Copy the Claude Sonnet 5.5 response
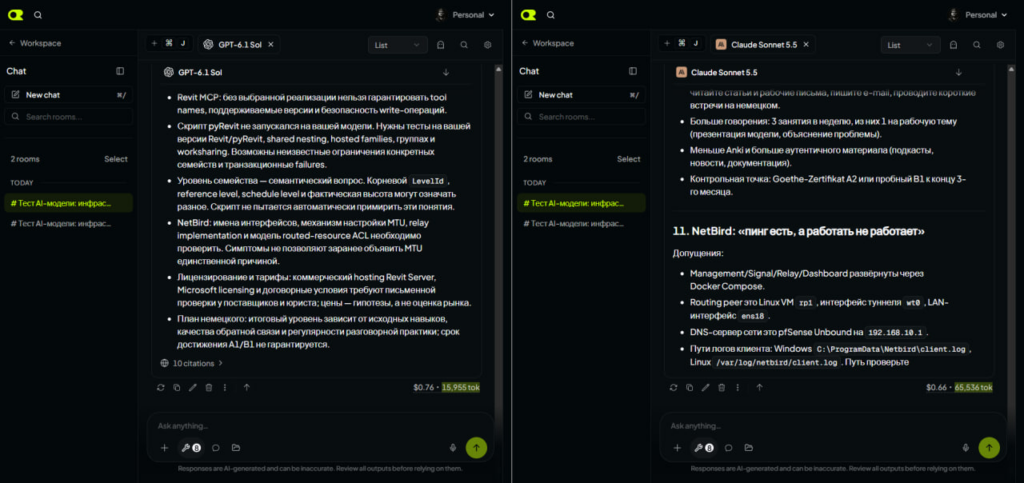The height and width of the screenshot is (483, 1024). click(x=689, y=388)
